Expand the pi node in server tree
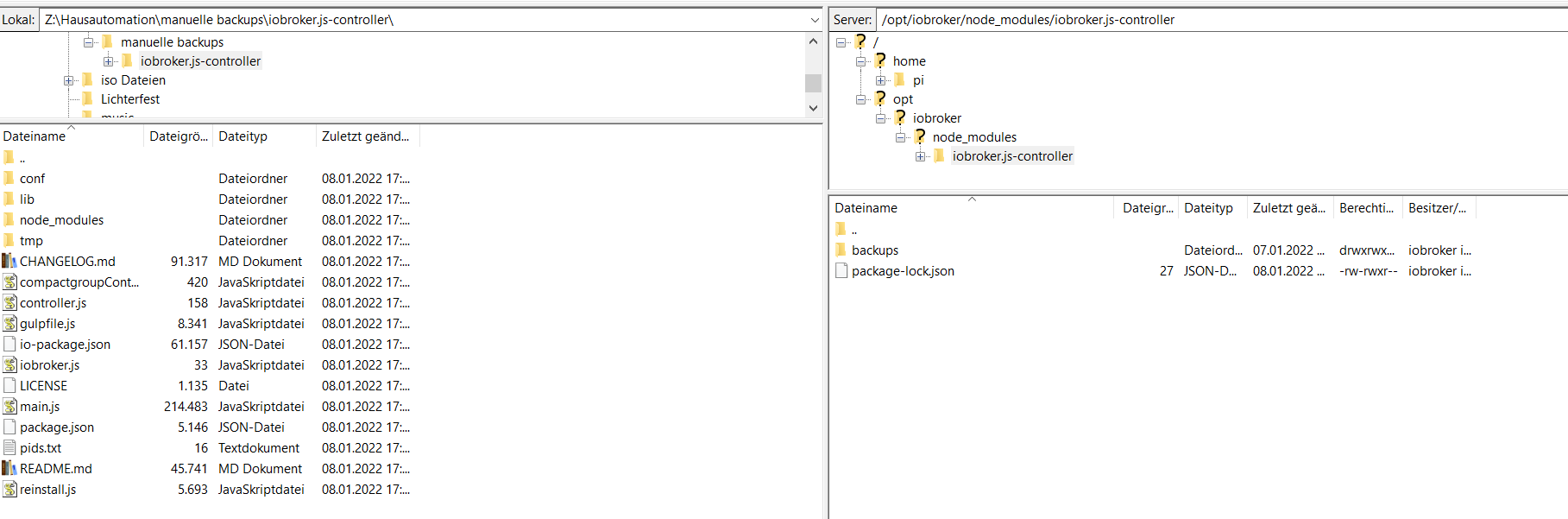The image size is (1568, 519). (x=880, y=79)
